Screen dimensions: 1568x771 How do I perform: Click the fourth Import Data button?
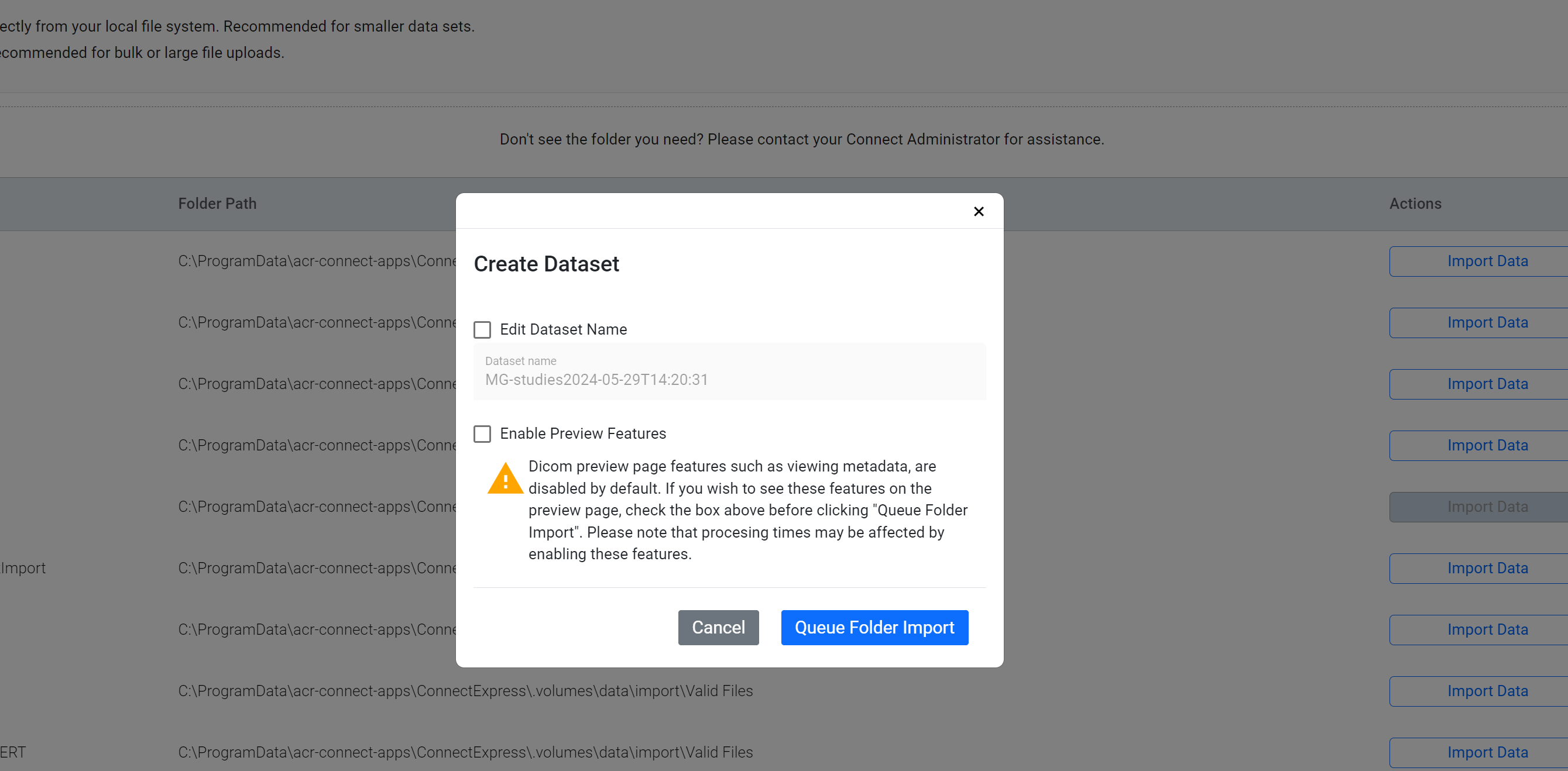click(x=1487, y=445)
